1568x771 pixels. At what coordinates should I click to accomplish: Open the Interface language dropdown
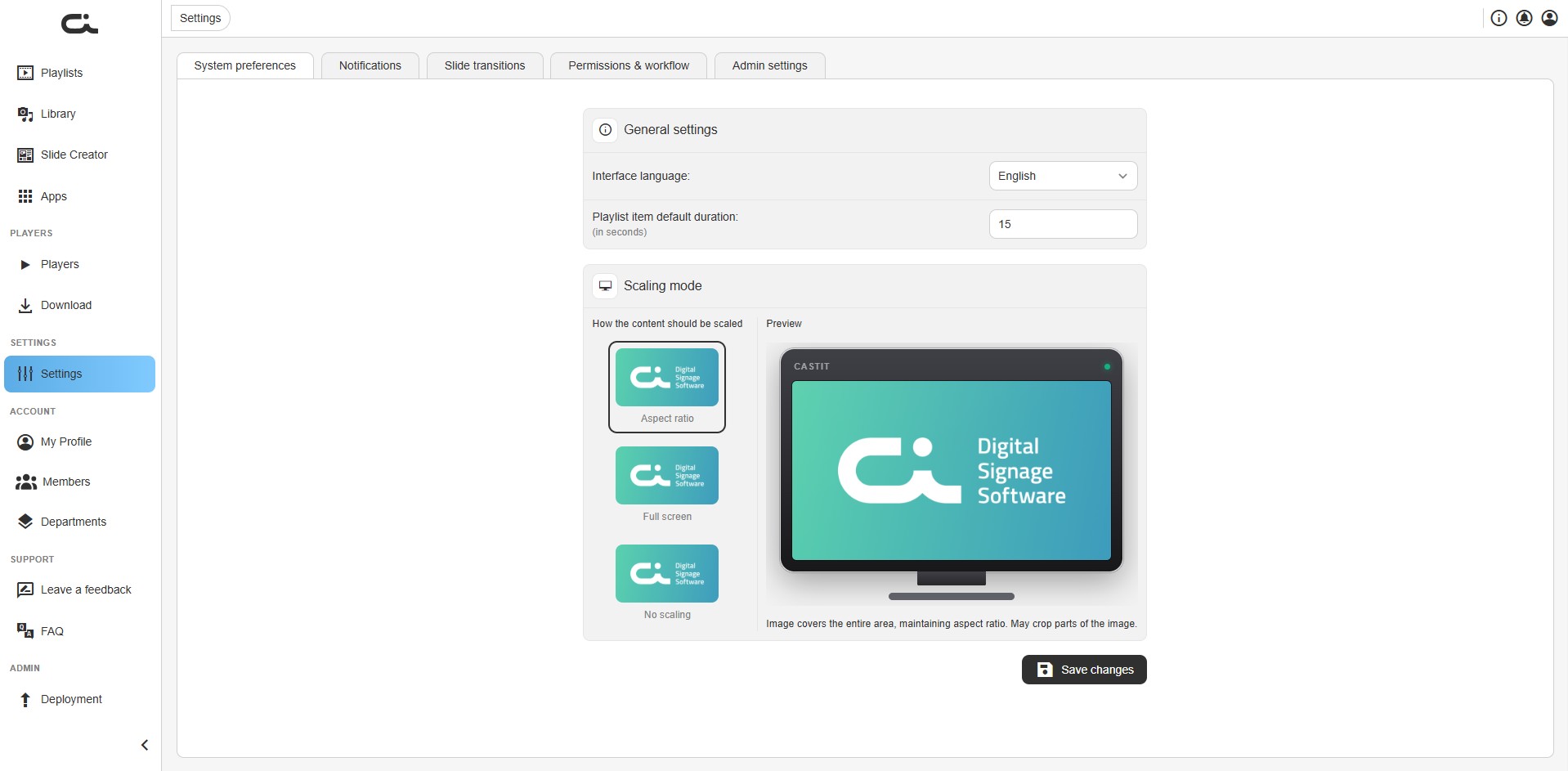(1063, 176)
